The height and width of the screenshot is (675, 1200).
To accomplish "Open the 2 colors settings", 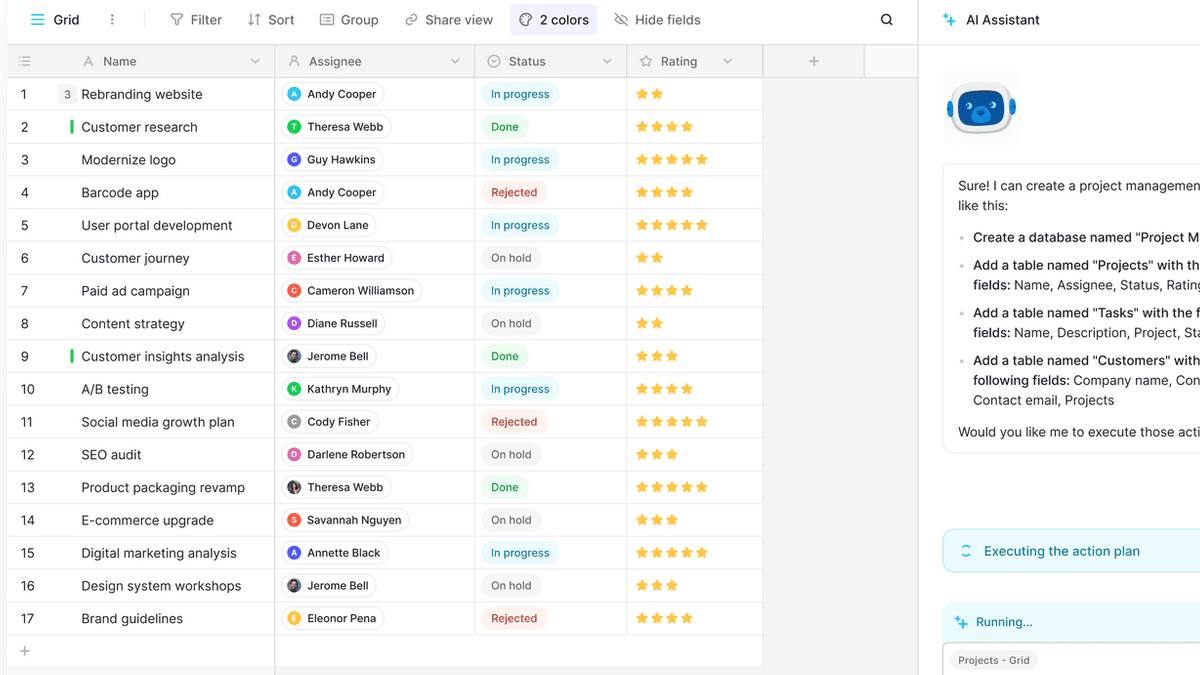I will pyautogui.click(x=553, y=20).
